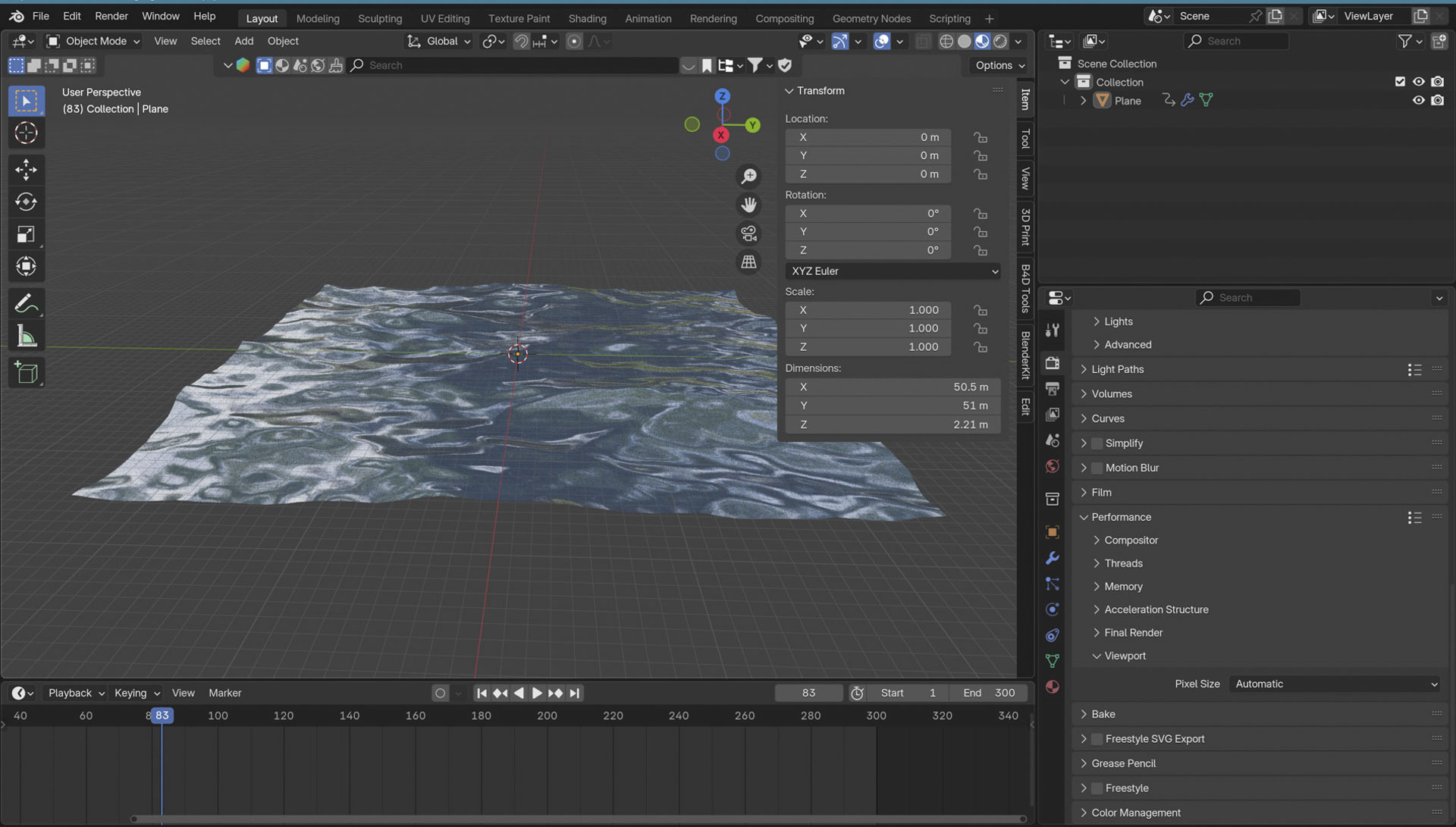The height and width of the screenshot is (827, 1456).
Task: Expand the Light Paths panel
Action: tap(1084, 369)
